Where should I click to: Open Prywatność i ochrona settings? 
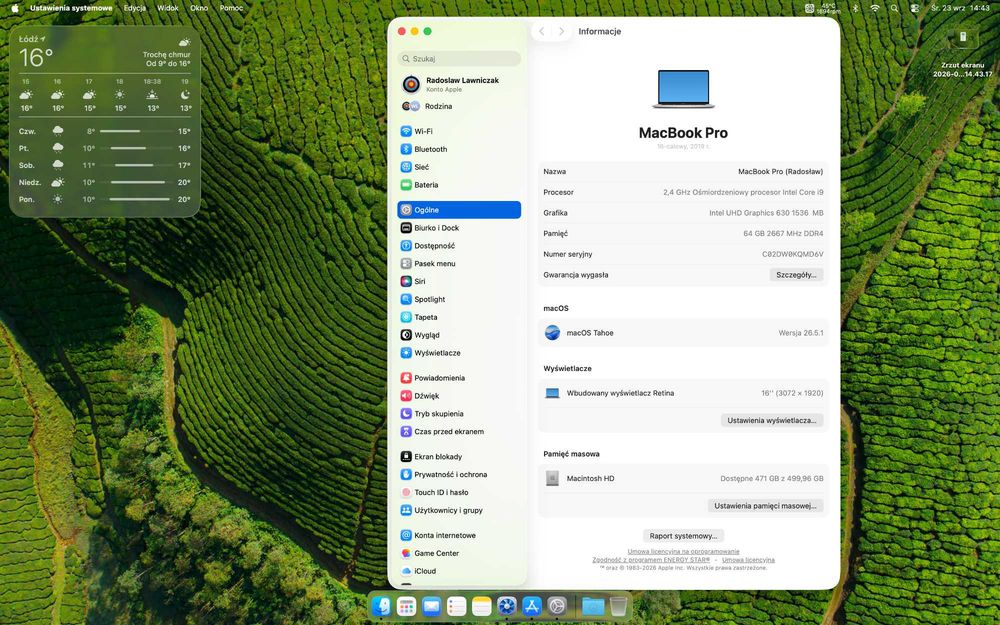click(x=459, y=474)
